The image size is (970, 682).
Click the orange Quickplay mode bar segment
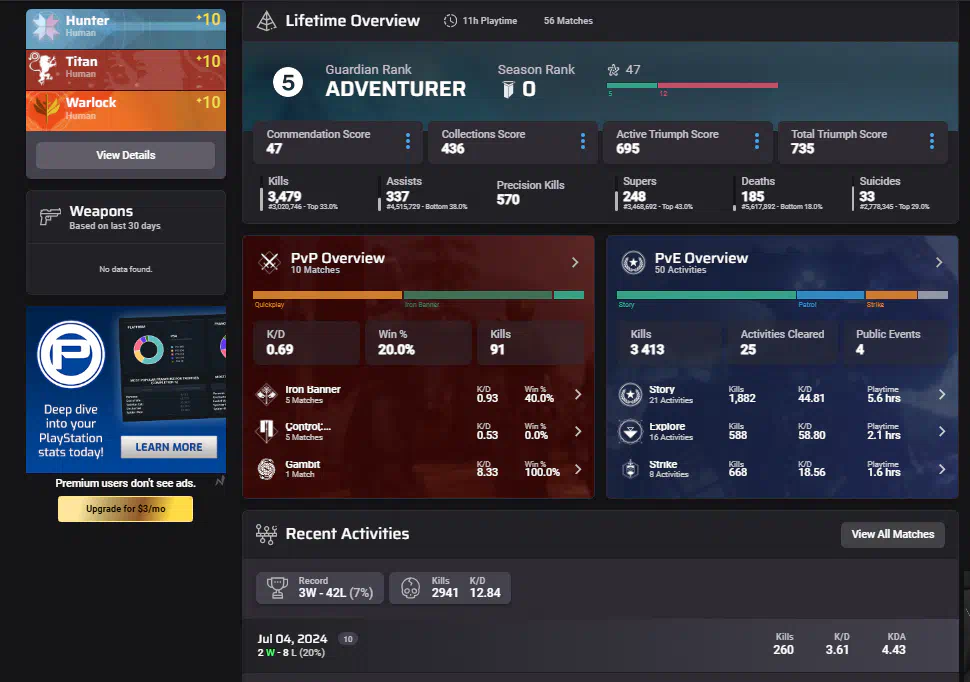[x=327, y=295]
